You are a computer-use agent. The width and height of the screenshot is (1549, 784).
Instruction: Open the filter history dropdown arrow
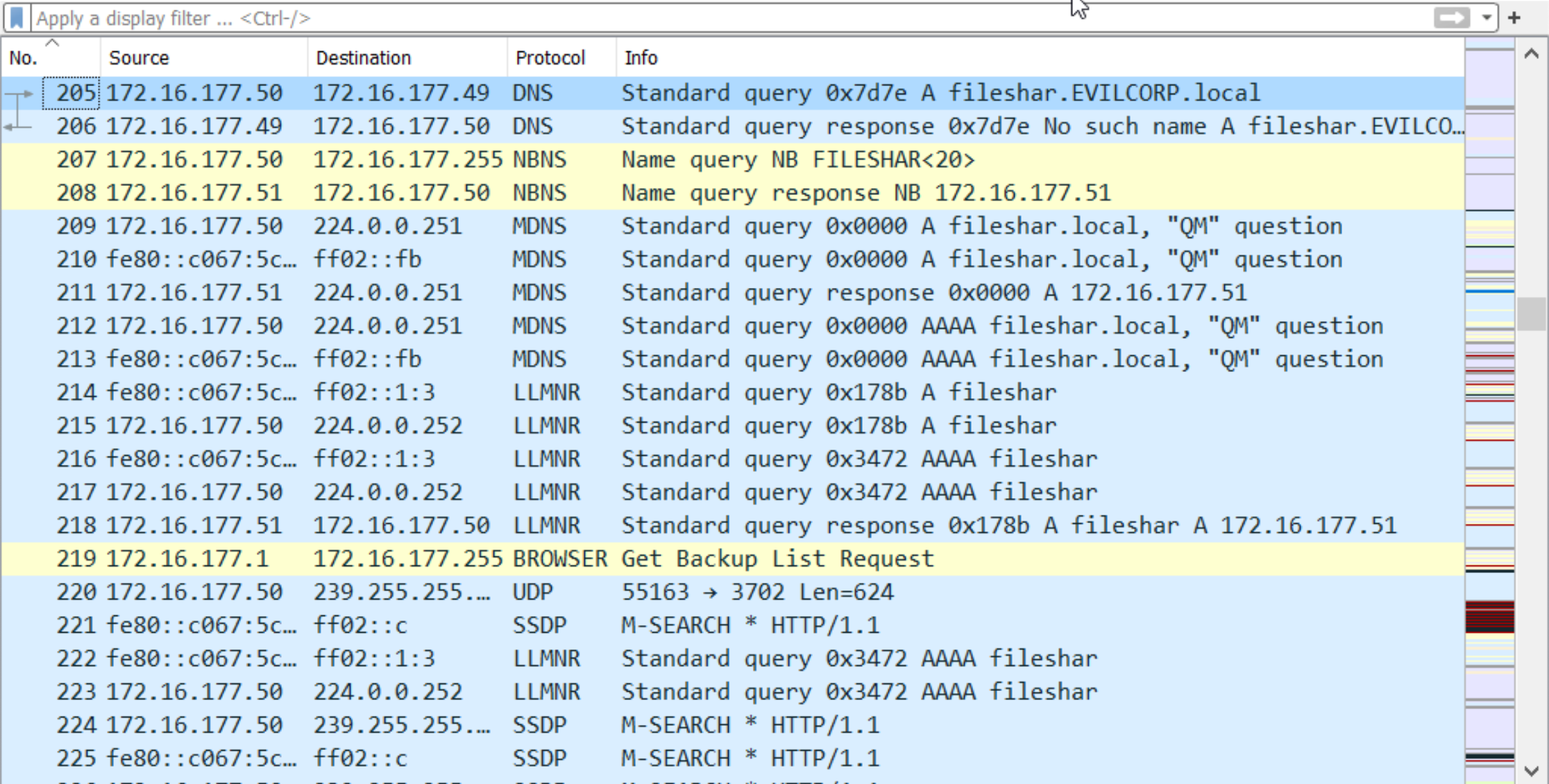(1487, 18)
